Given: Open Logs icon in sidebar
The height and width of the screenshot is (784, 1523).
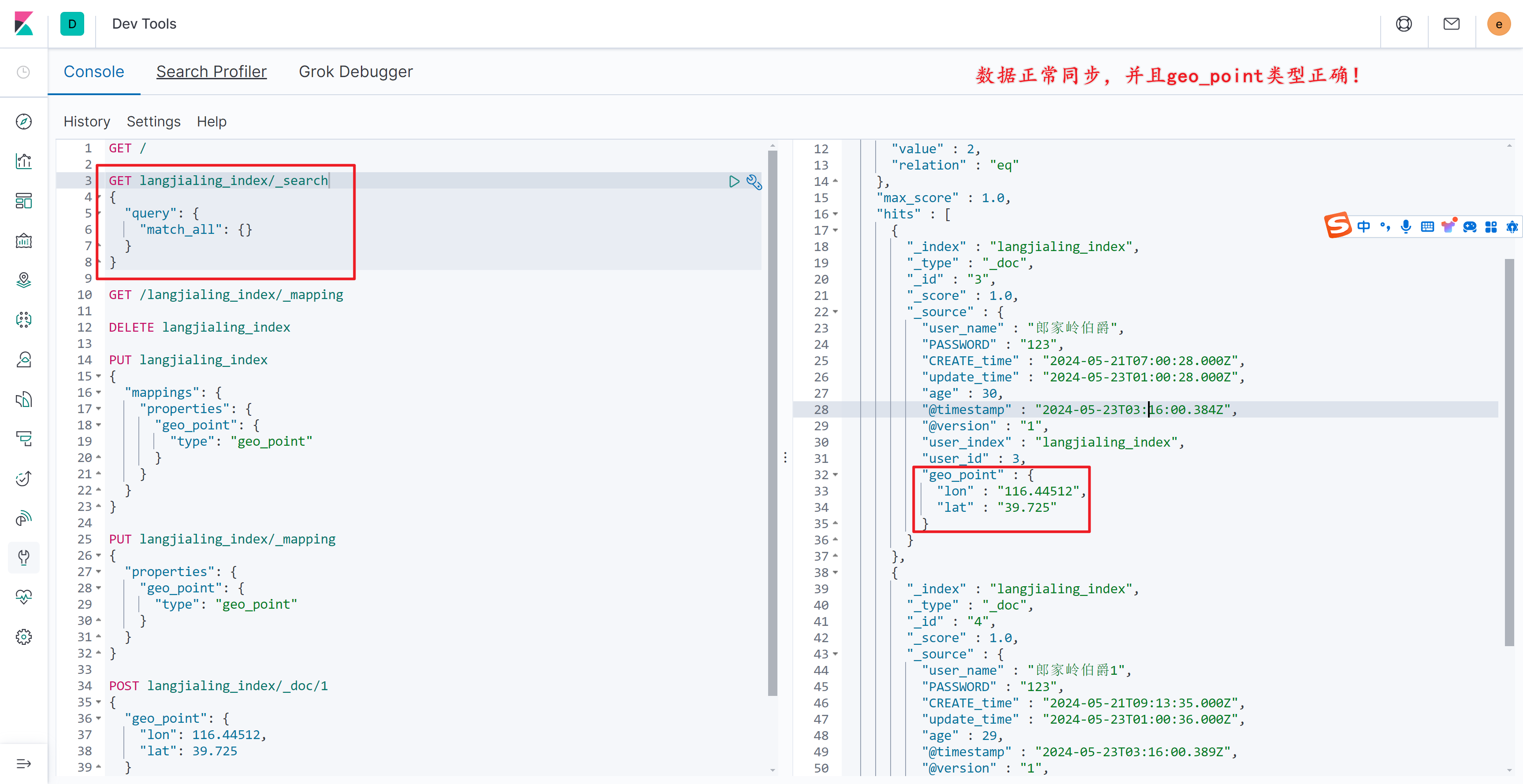Looking at the screenshot, I should tap(24, 399).
